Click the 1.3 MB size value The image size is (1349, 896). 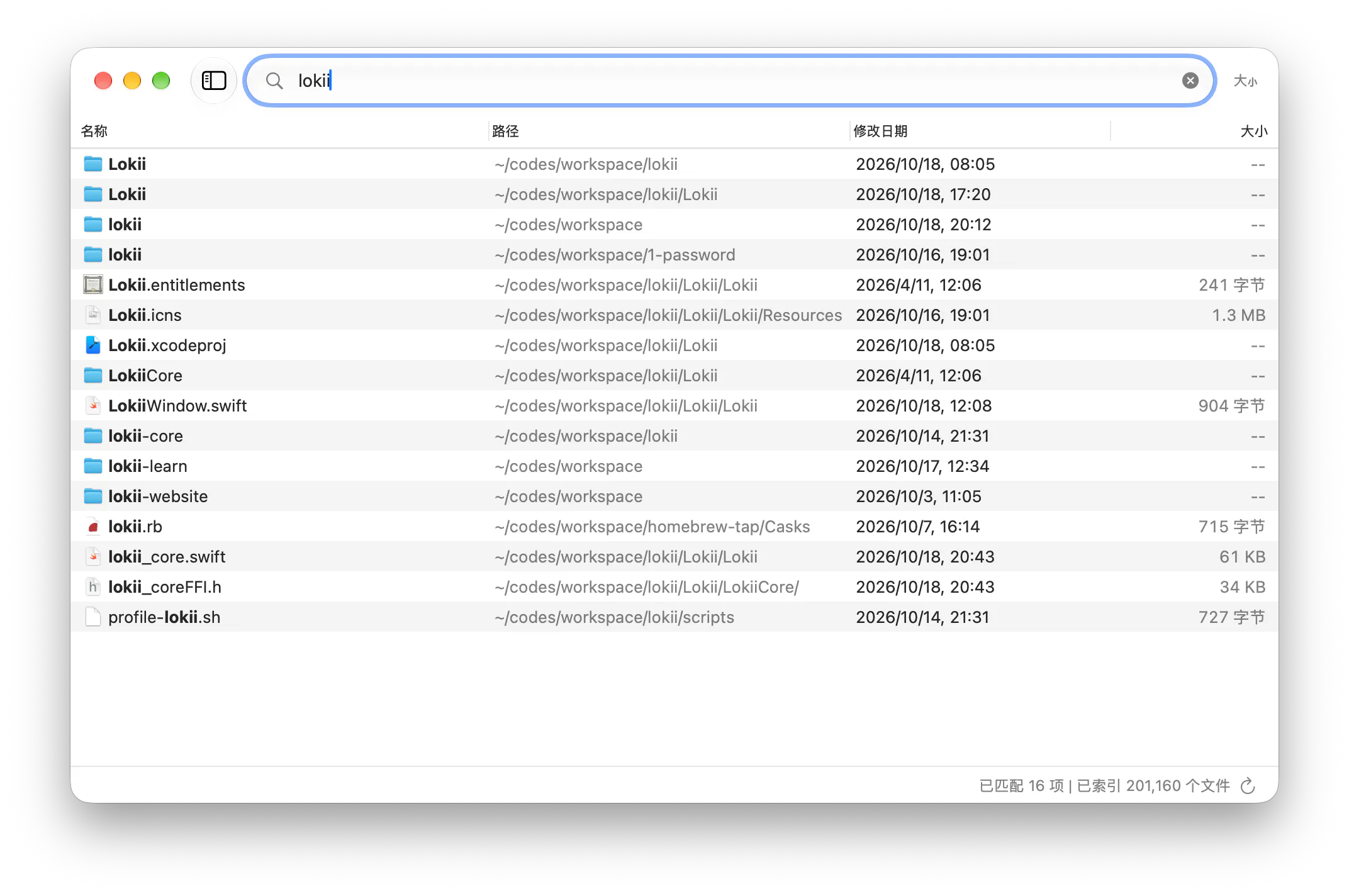(1239, 315)
